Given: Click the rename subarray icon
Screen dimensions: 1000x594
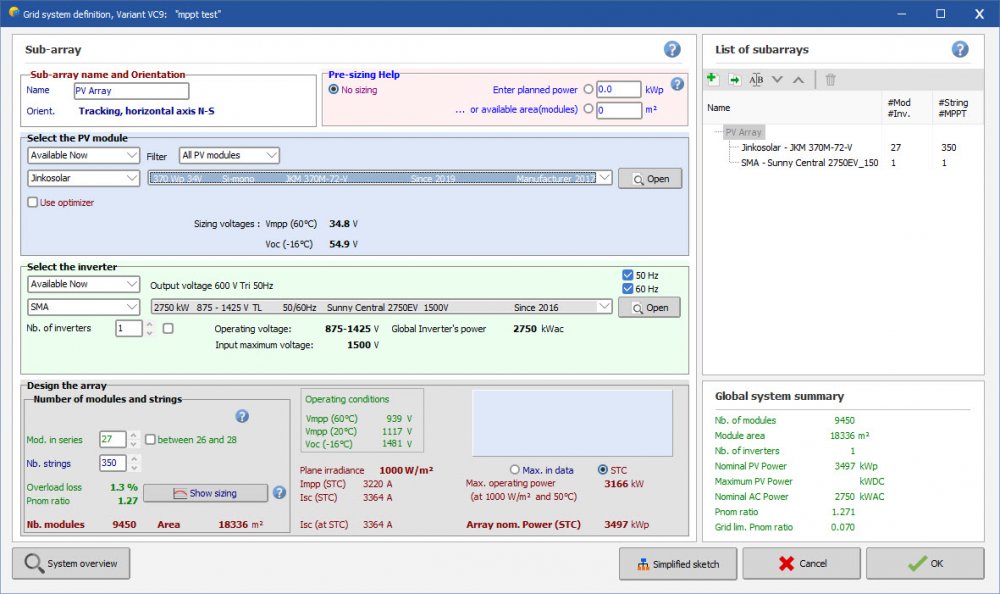Looking at the screenshot, I should 756,79.
